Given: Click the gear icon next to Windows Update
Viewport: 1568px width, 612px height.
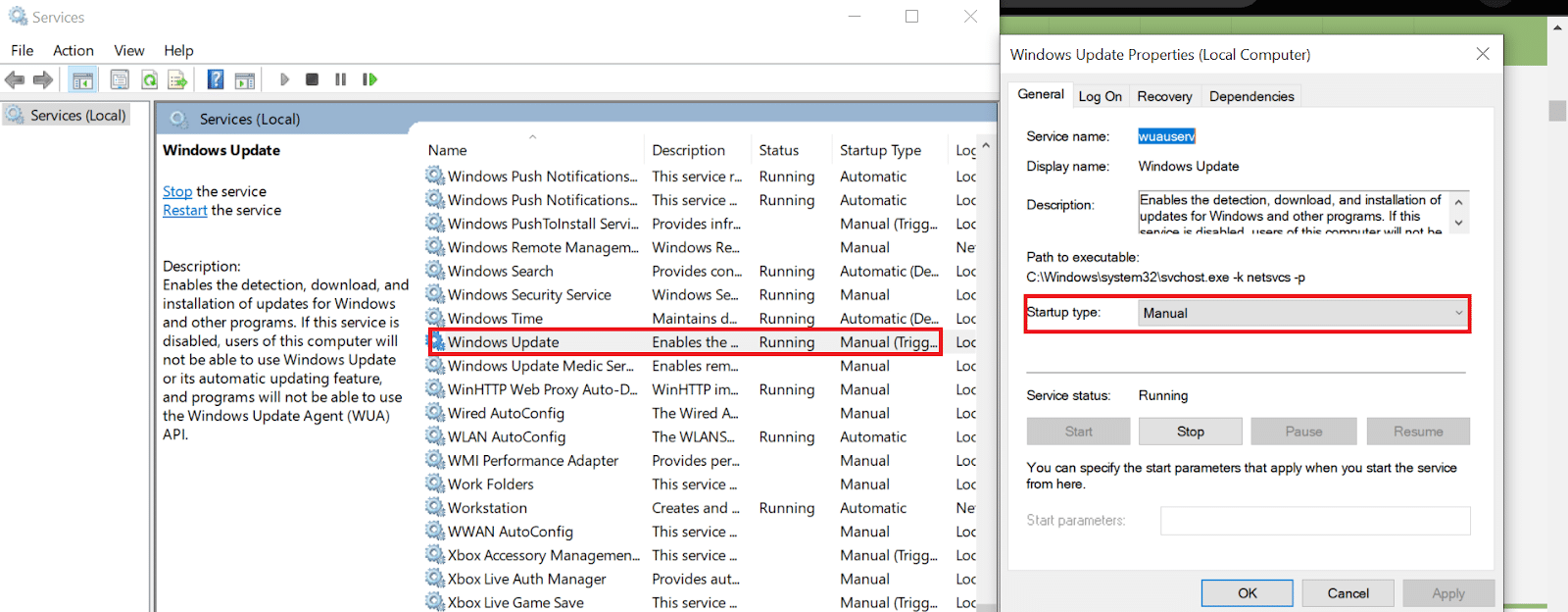Looking at the screenshot, I should [x=437, y=341].
